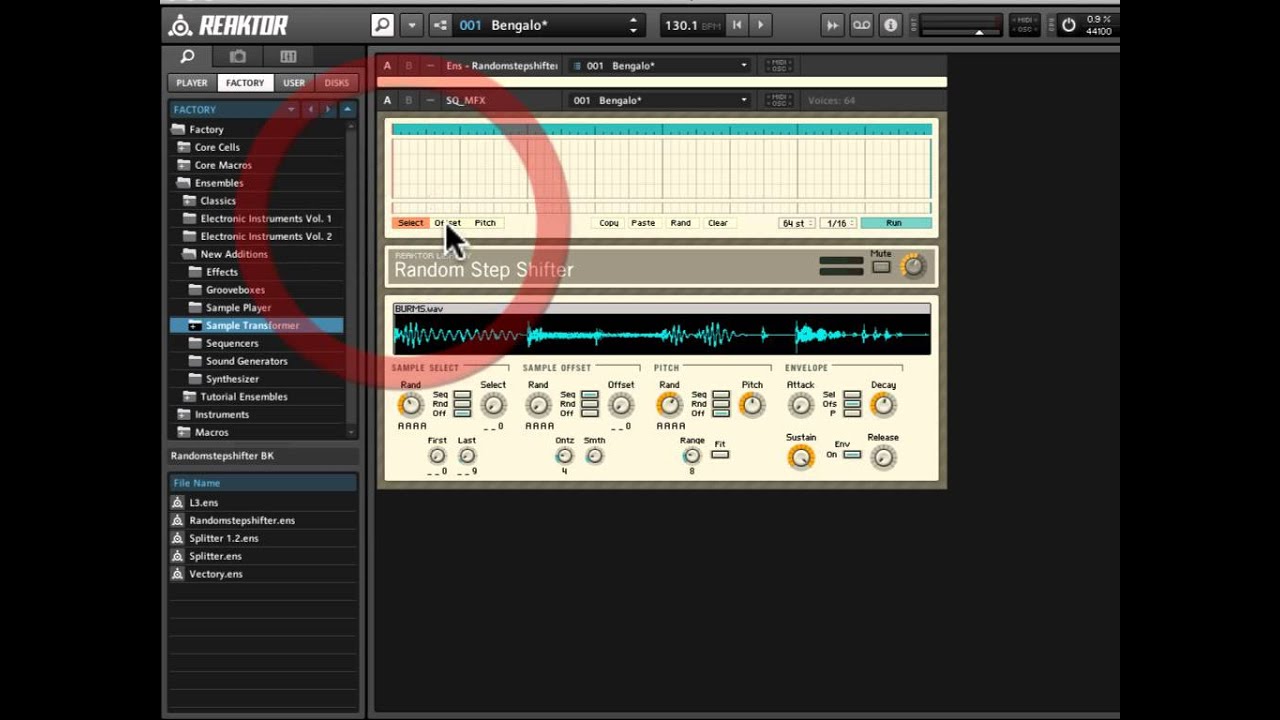1280x720 pixels.
Task: Toggle the Mute button on Random Step Shifter
Action: 881,267
